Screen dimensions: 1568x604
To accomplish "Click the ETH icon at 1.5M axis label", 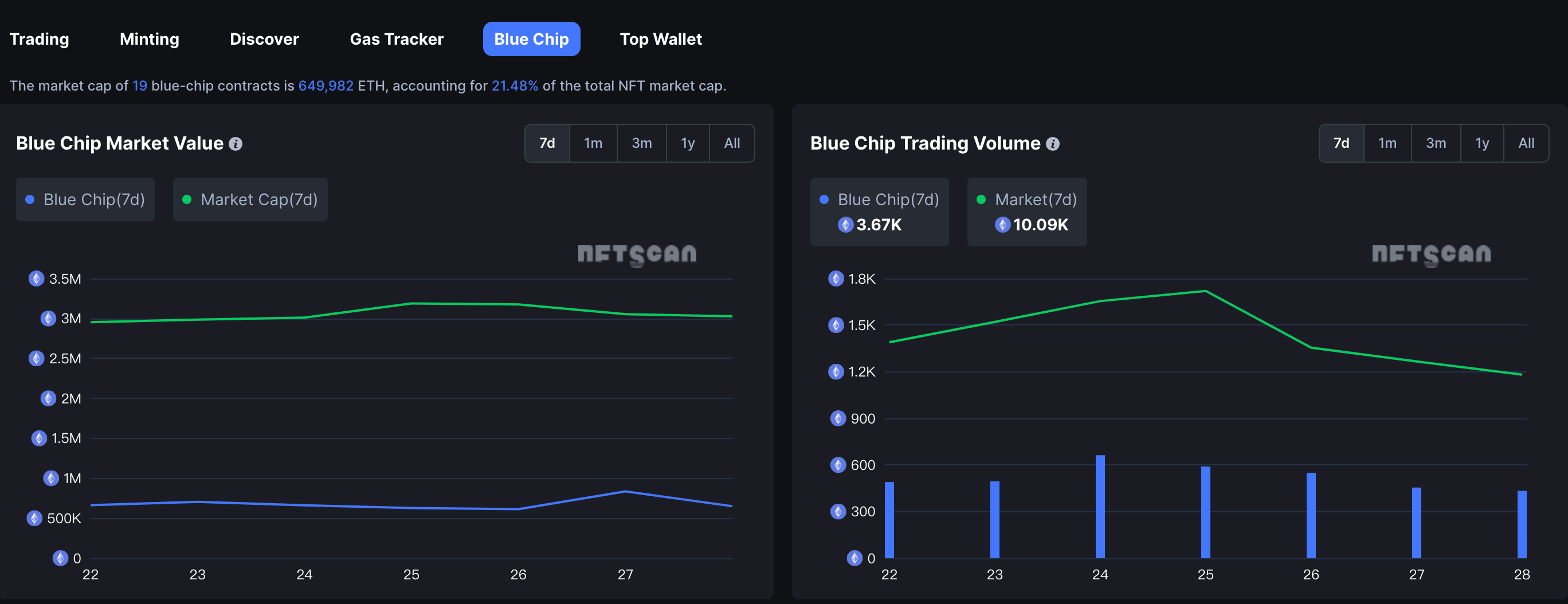I will (x=39, y=438).
